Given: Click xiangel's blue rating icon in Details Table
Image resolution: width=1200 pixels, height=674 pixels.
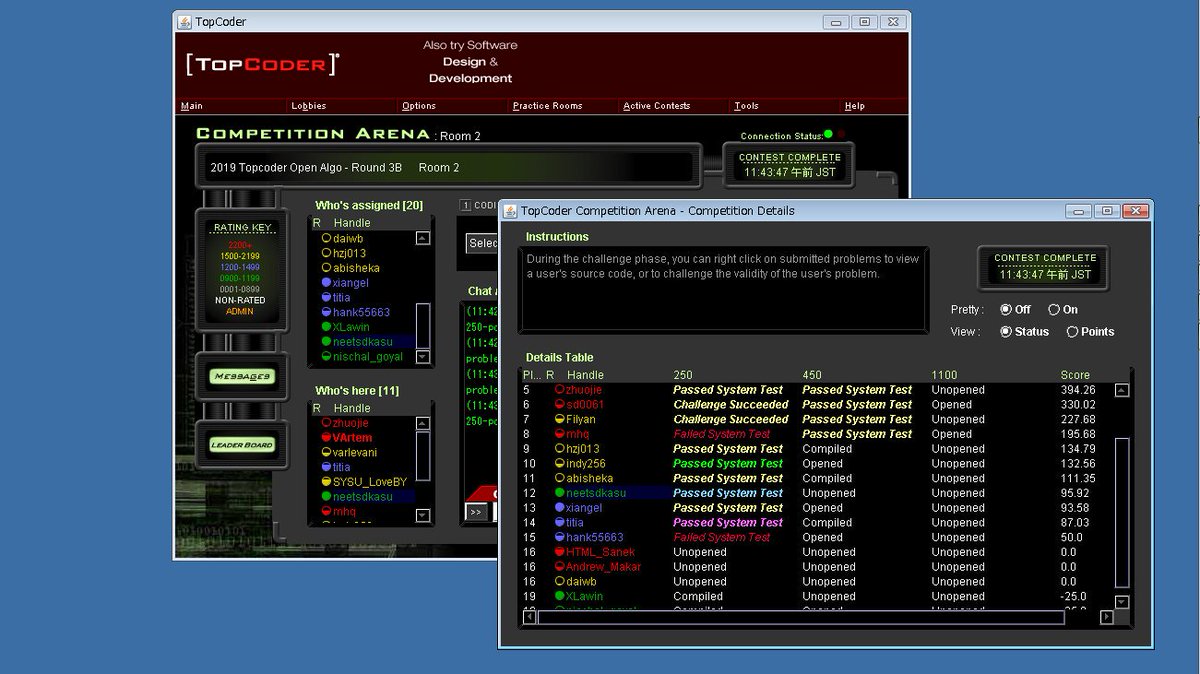Looking at the screenshot, I should [559, 508].
